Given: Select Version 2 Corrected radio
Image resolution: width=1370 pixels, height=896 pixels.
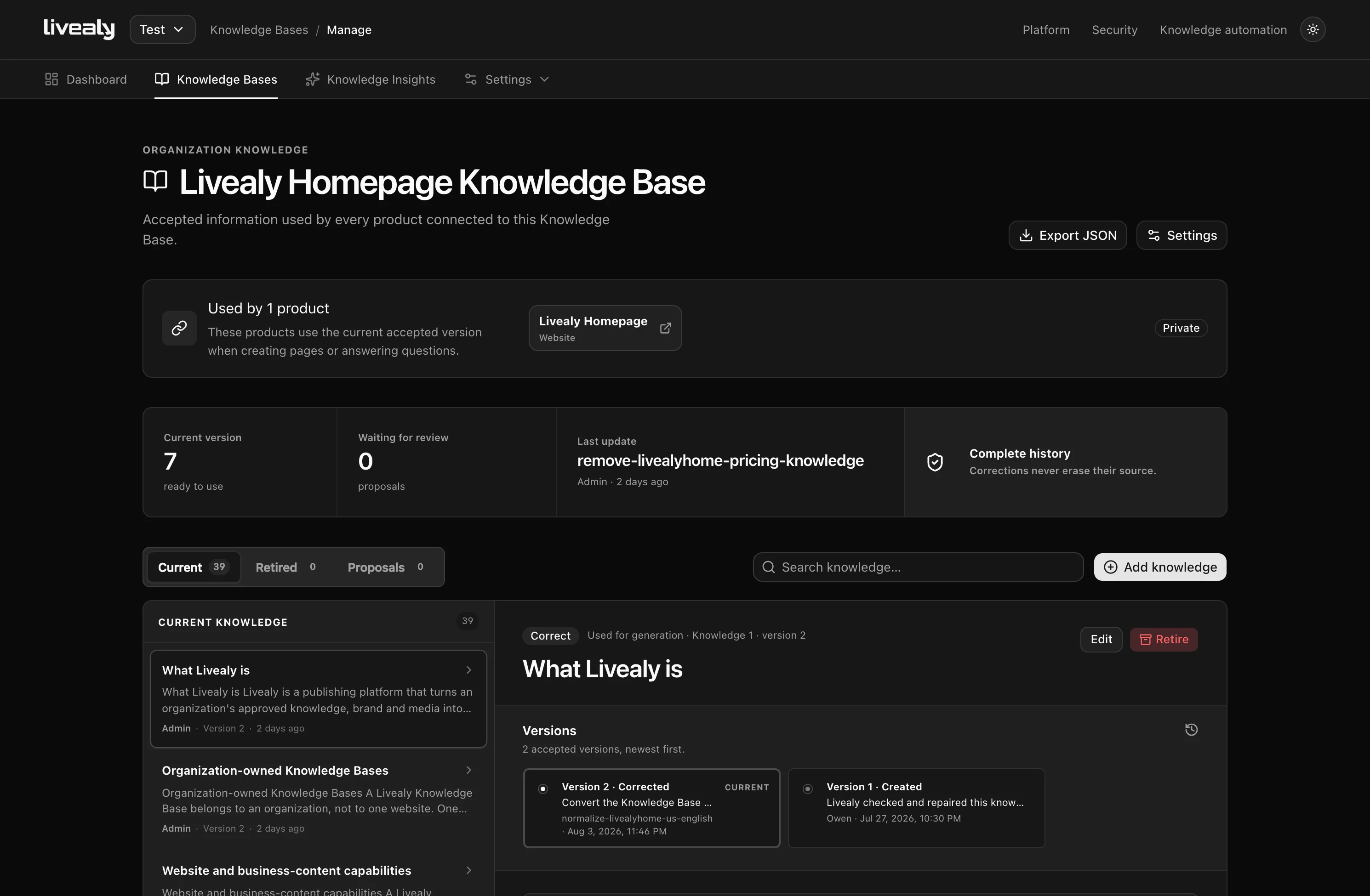Looking at the screenshot, I should pyautogui.click(x=542, y=788).
